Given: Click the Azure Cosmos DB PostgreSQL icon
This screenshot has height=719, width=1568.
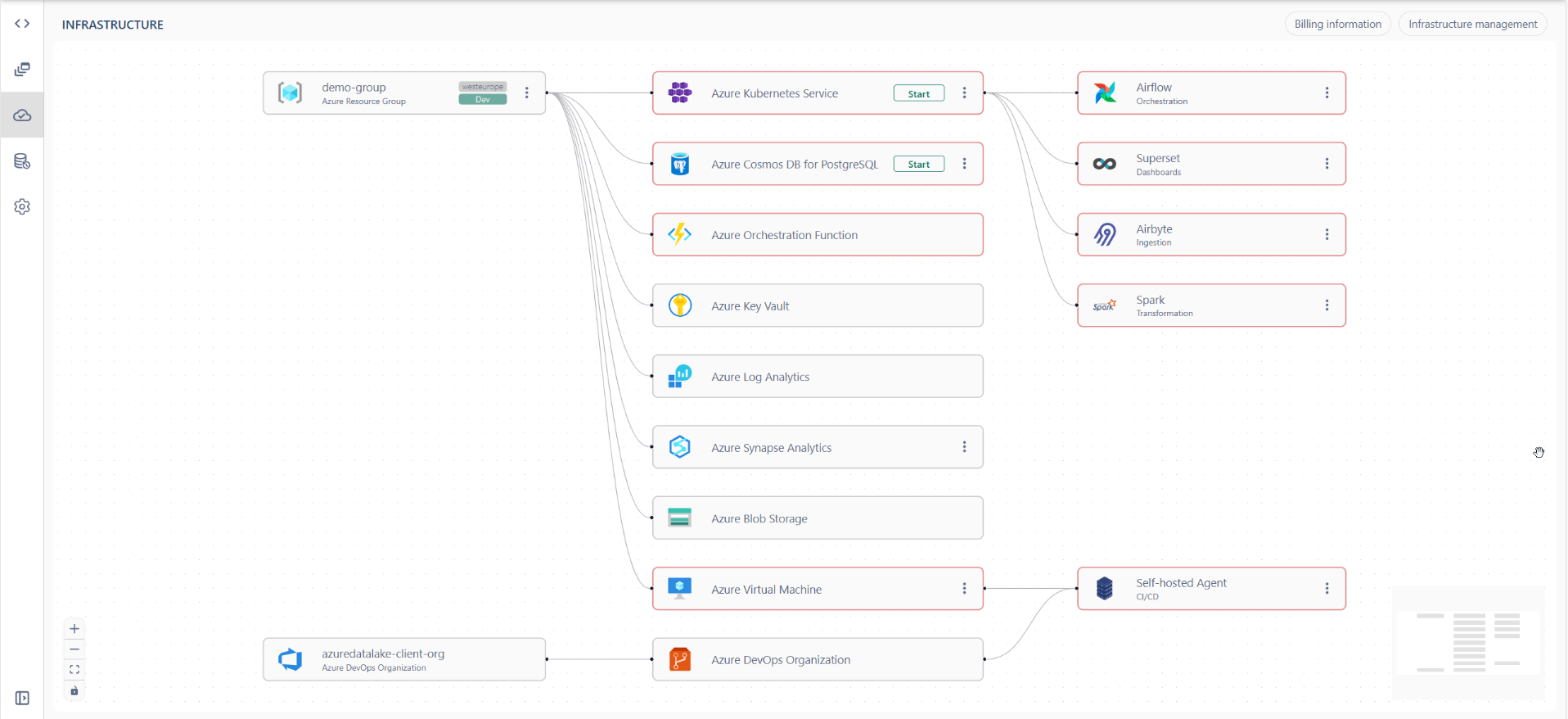Looking at the screenshot, I should [x=679, y=164].
